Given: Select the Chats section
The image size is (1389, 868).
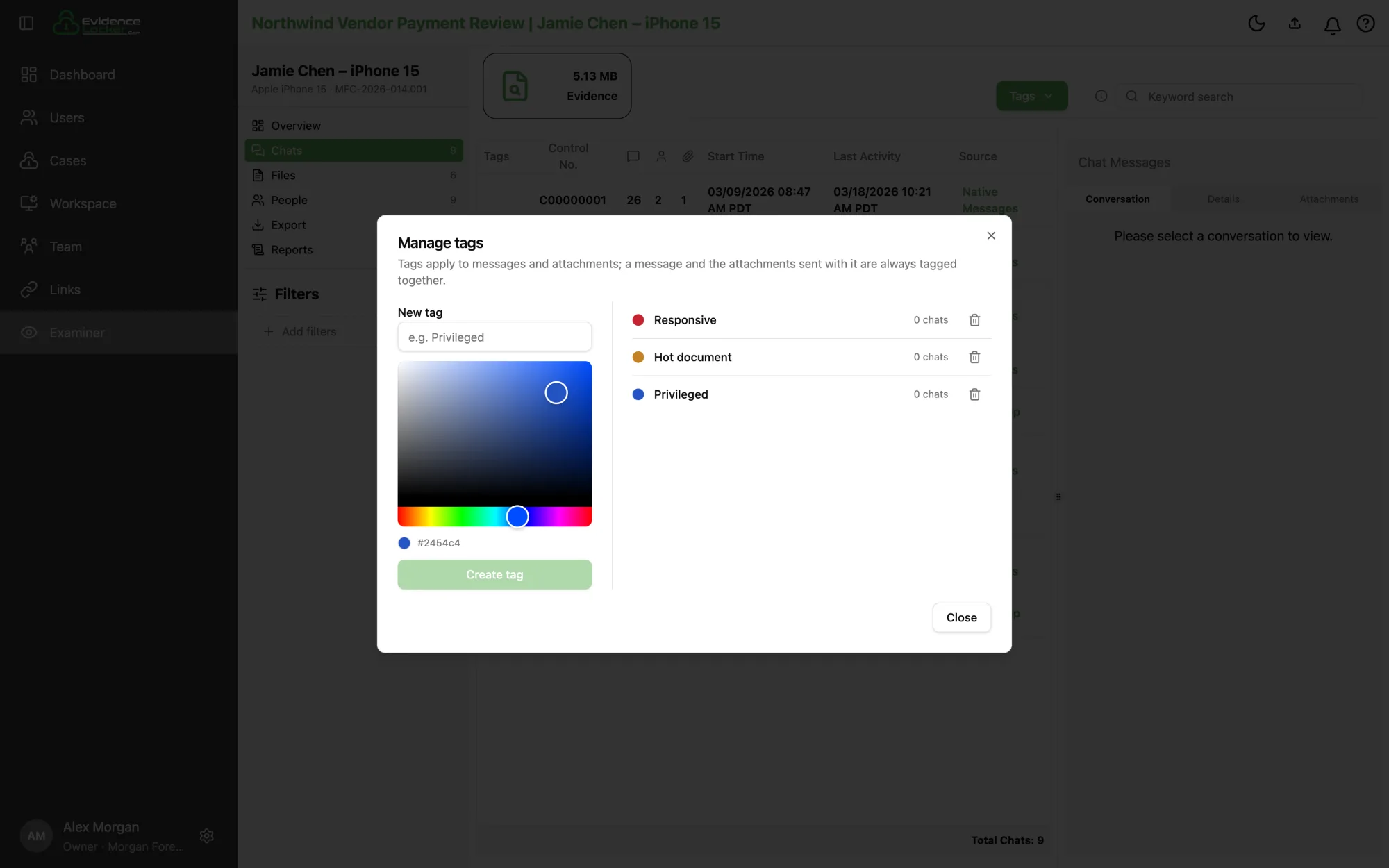Looking at the screenshot, I should click(354, 151).
